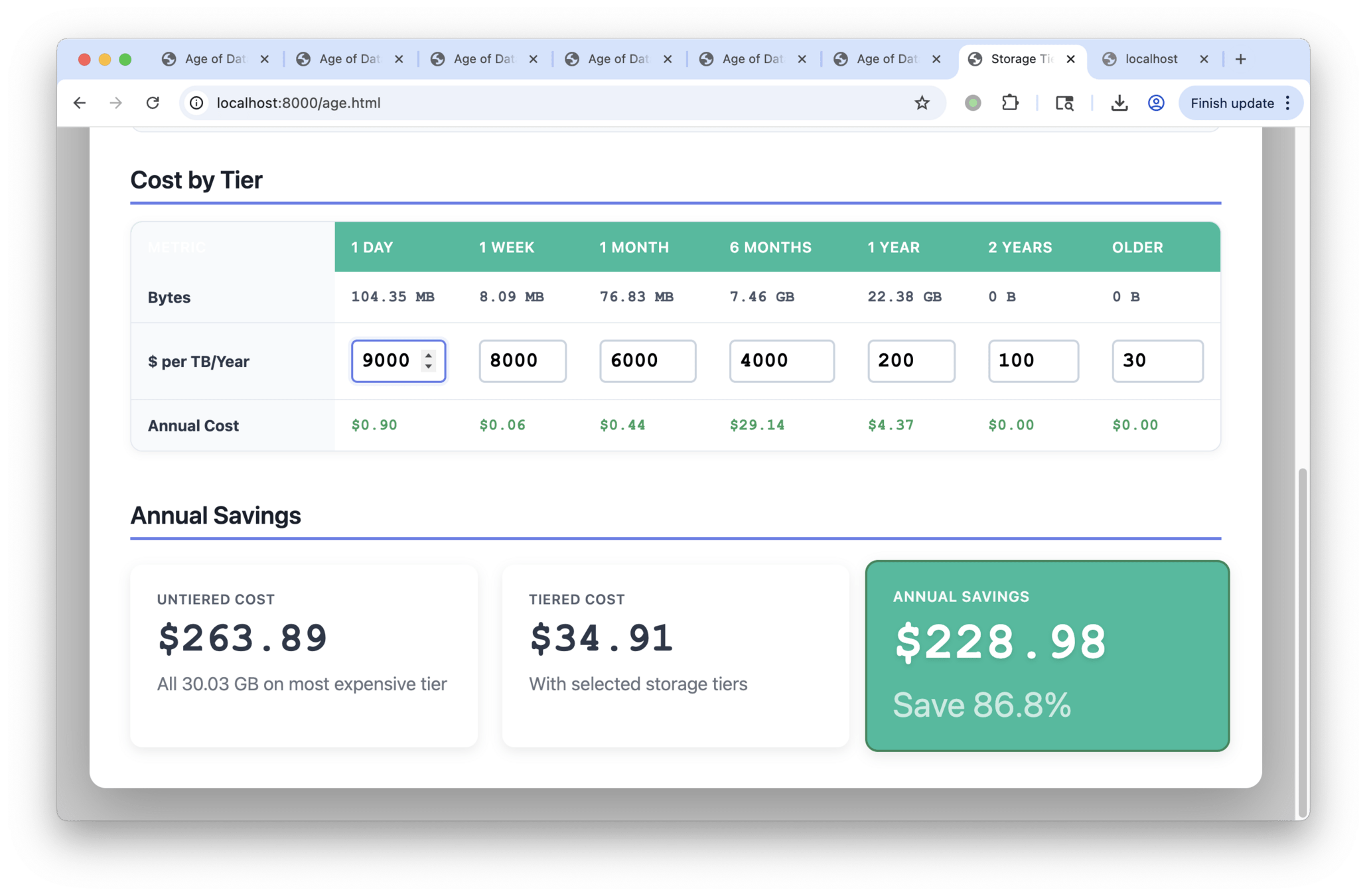
Task: Open the browser three-dot menu
Action: pos(1288,103)
